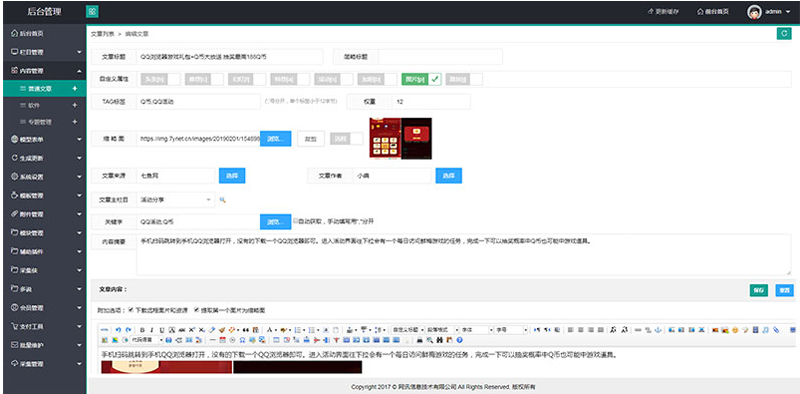Viewport: 800px width, 394px height.
Task: Click the magnifier icon next to 活动分享
Action: point(222,200)
